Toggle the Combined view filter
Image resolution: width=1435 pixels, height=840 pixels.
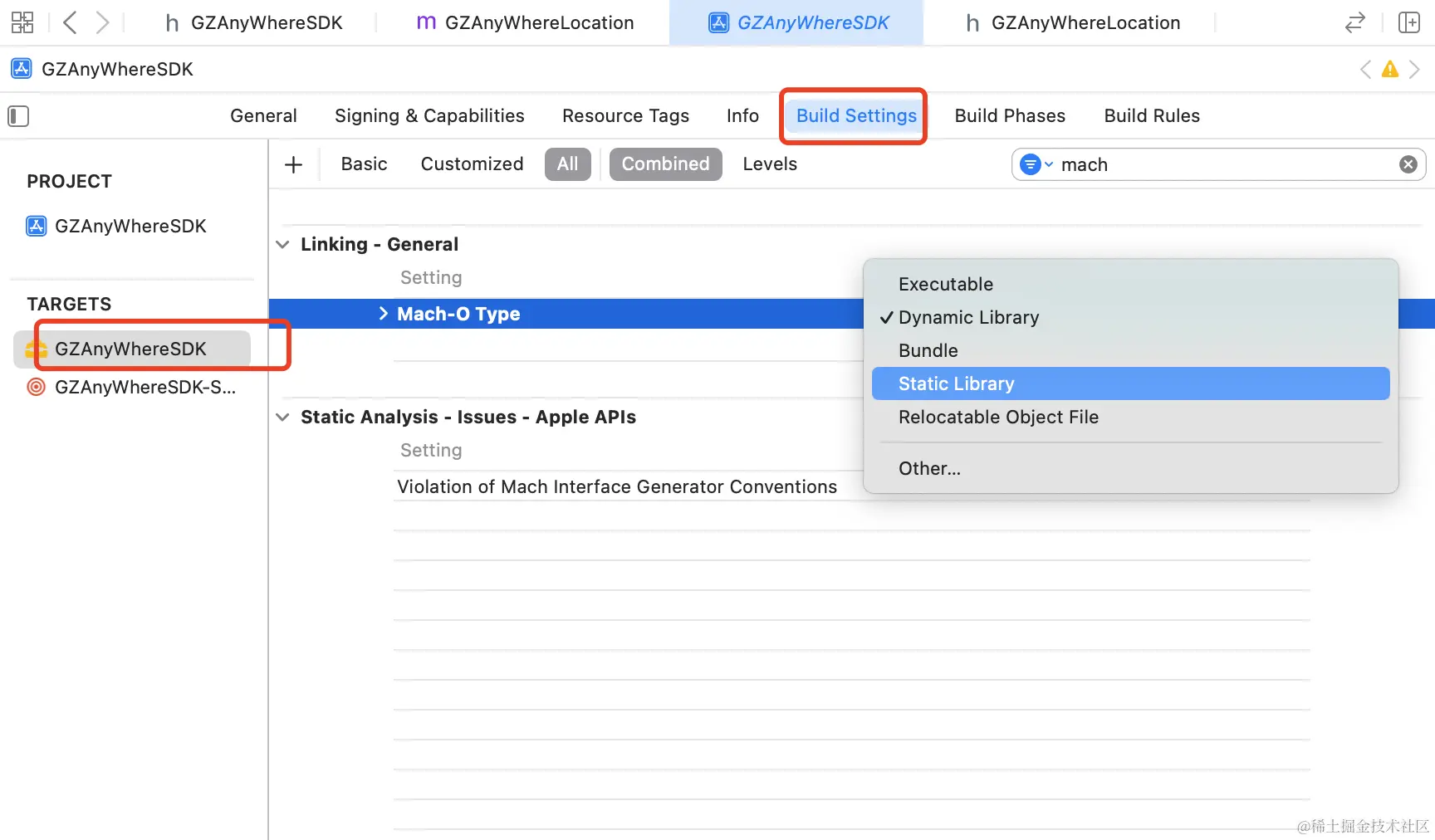point(665,164)
